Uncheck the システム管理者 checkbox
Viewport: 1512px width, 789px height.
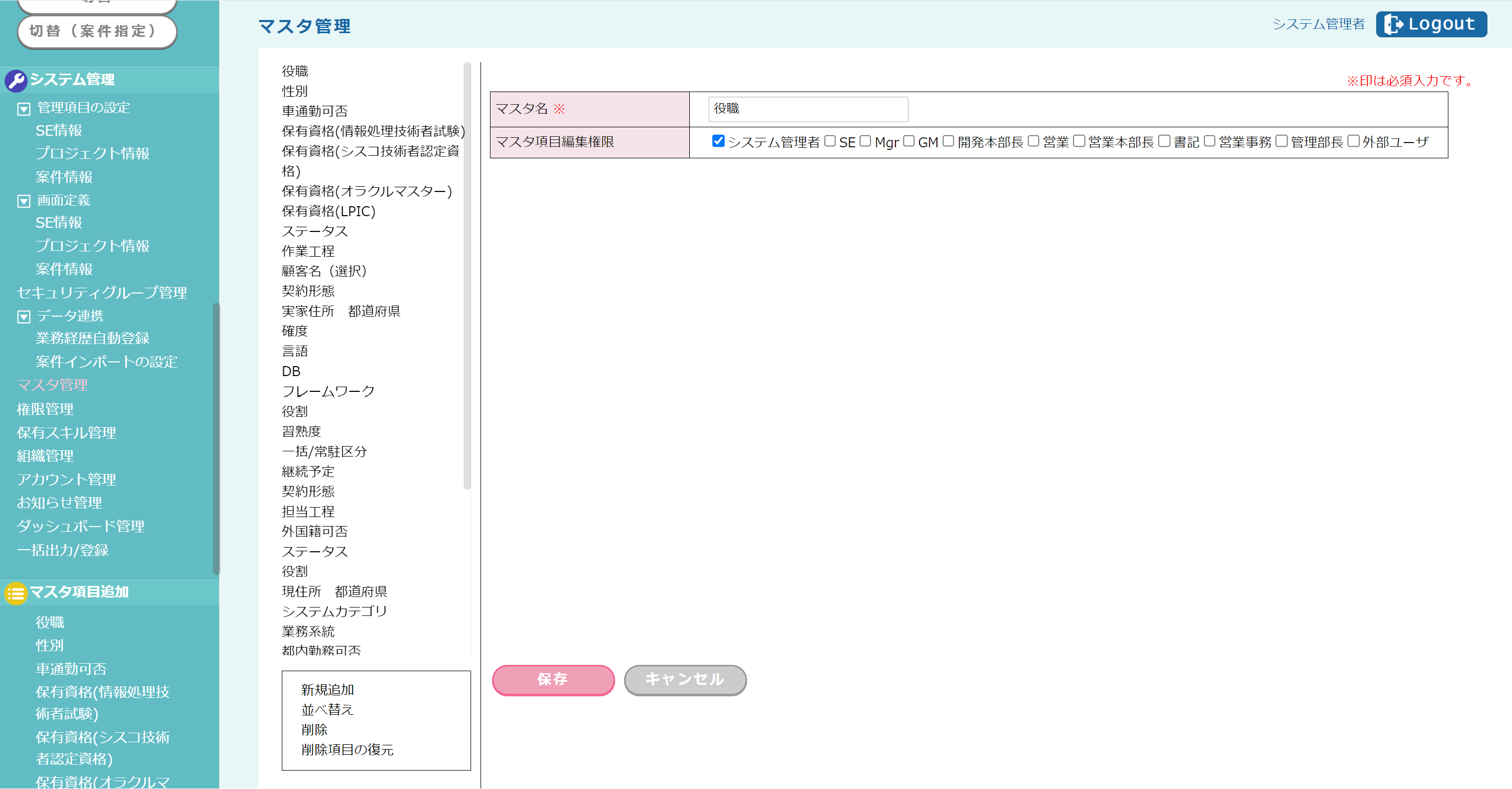718,141
